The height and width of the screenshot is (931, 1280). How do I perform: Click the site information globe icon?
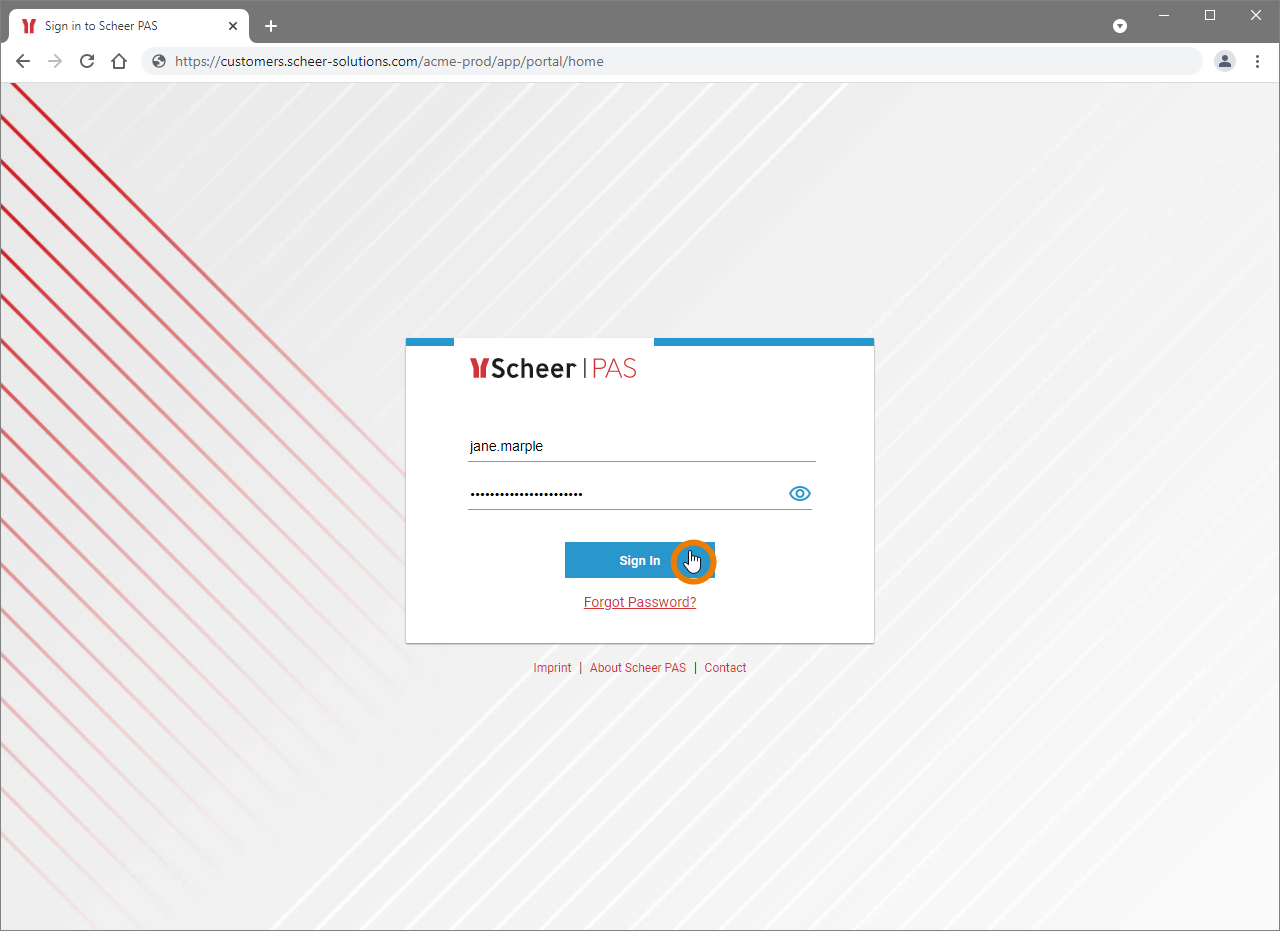pyautogui.click(x=158, y=61)
